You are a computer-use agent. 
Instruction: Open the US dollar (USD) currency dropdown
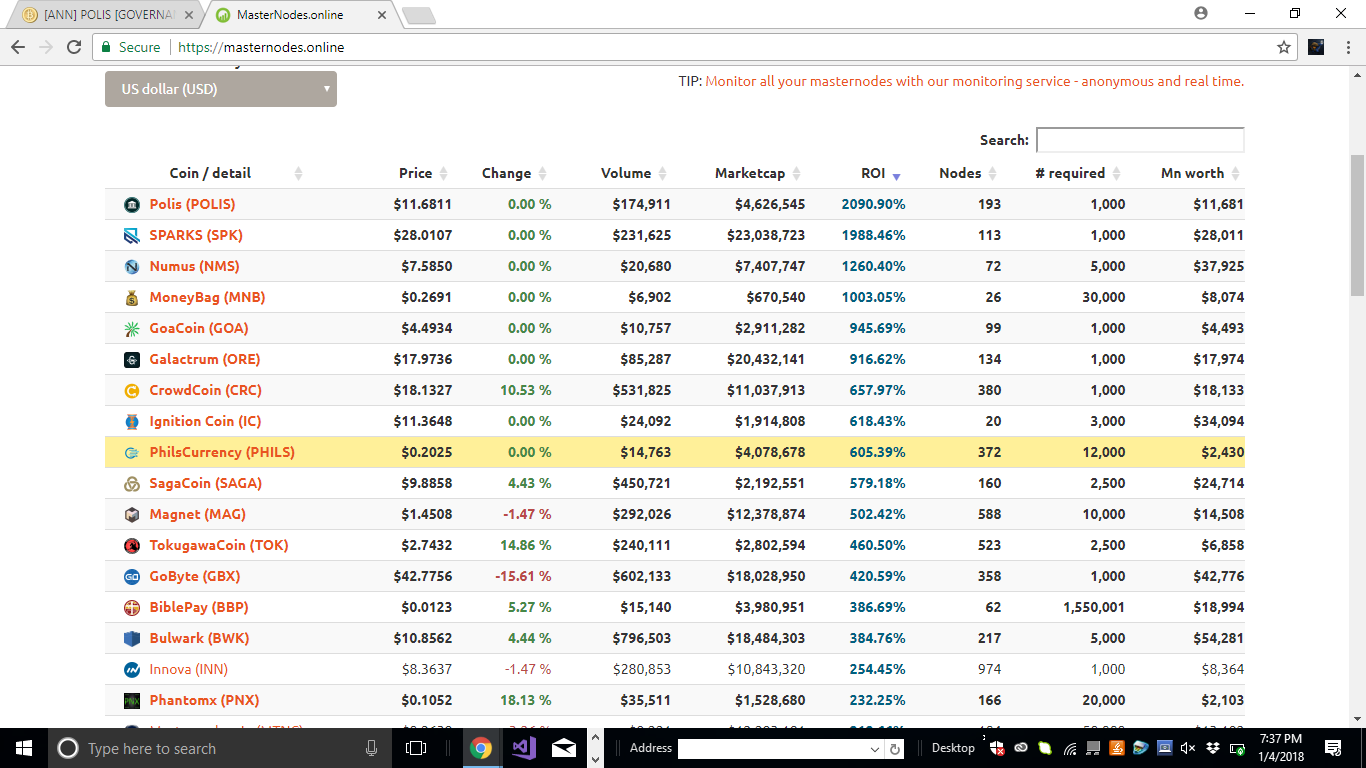pos(221,89)
